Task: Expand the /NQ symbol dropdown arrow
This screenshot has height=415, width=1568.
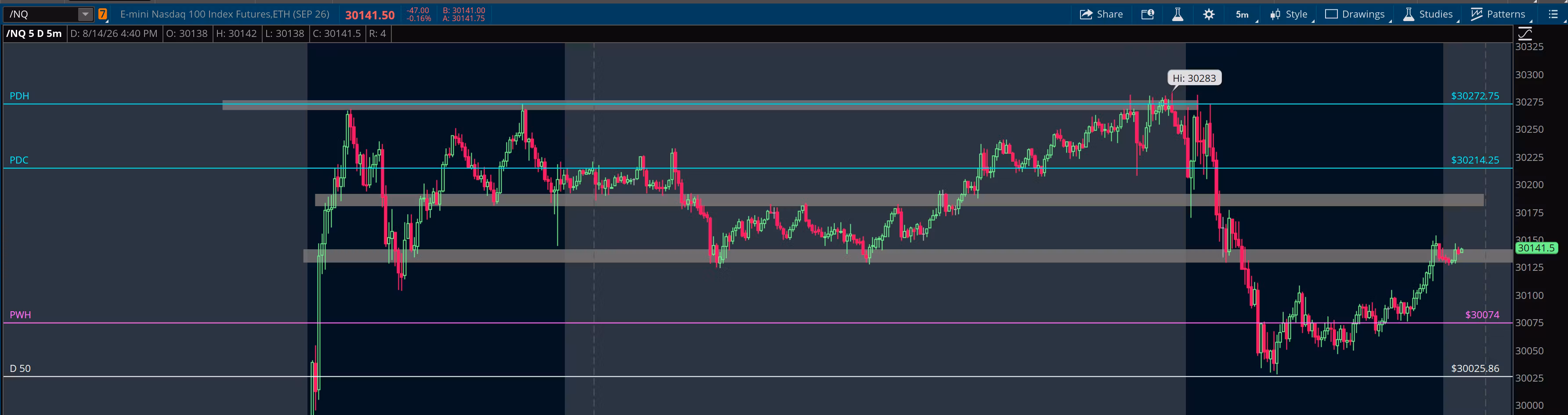Action: click(85, 14)
